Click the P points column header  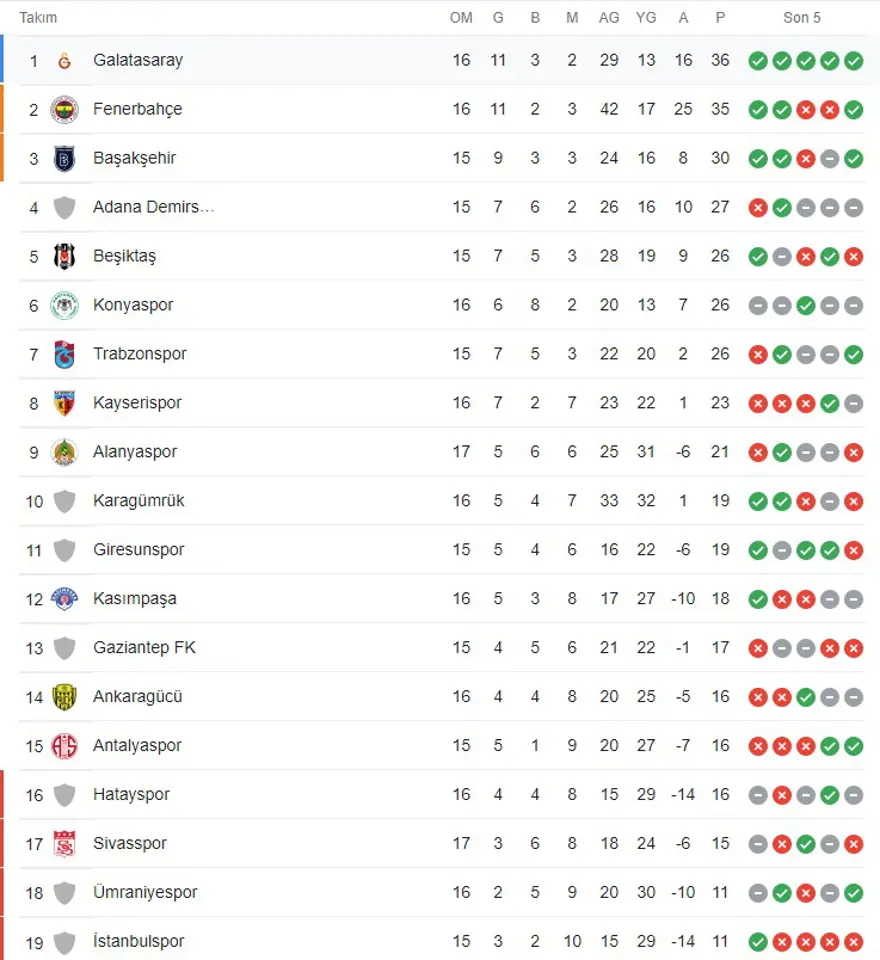(x=720, y=17)
